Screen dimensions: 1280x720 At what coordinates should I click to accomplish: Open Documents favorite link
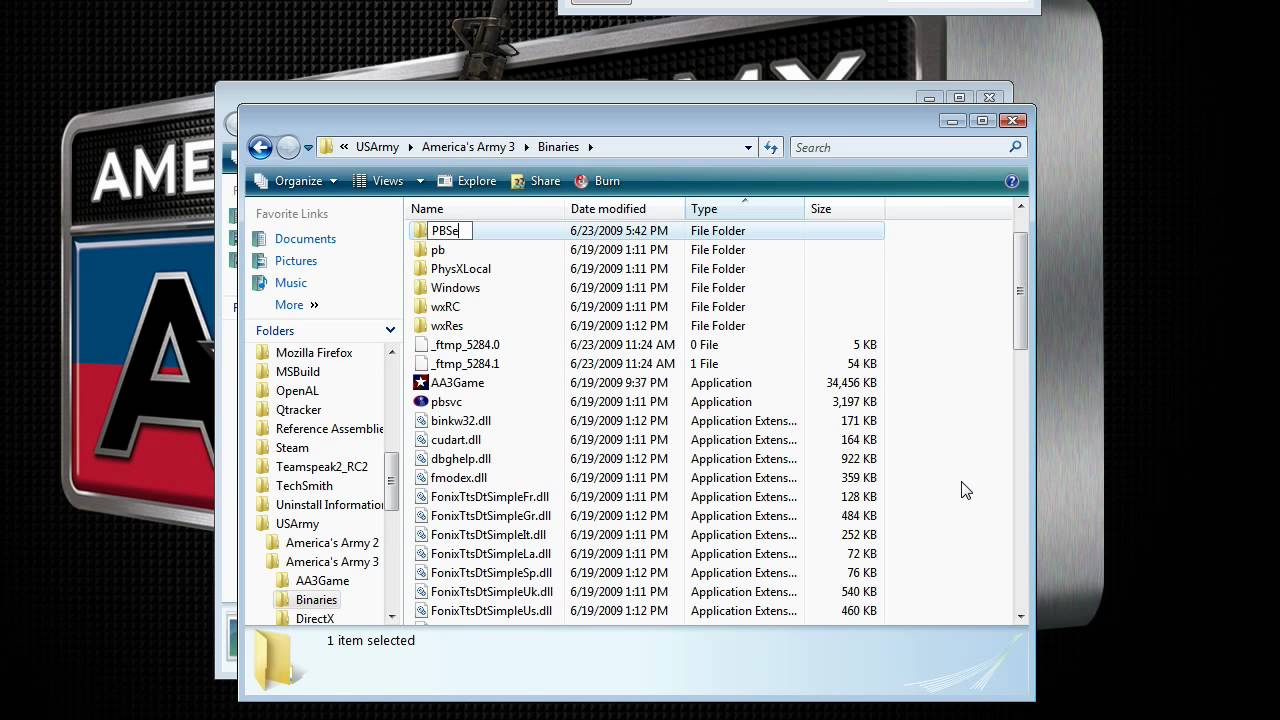coord(305,239)
